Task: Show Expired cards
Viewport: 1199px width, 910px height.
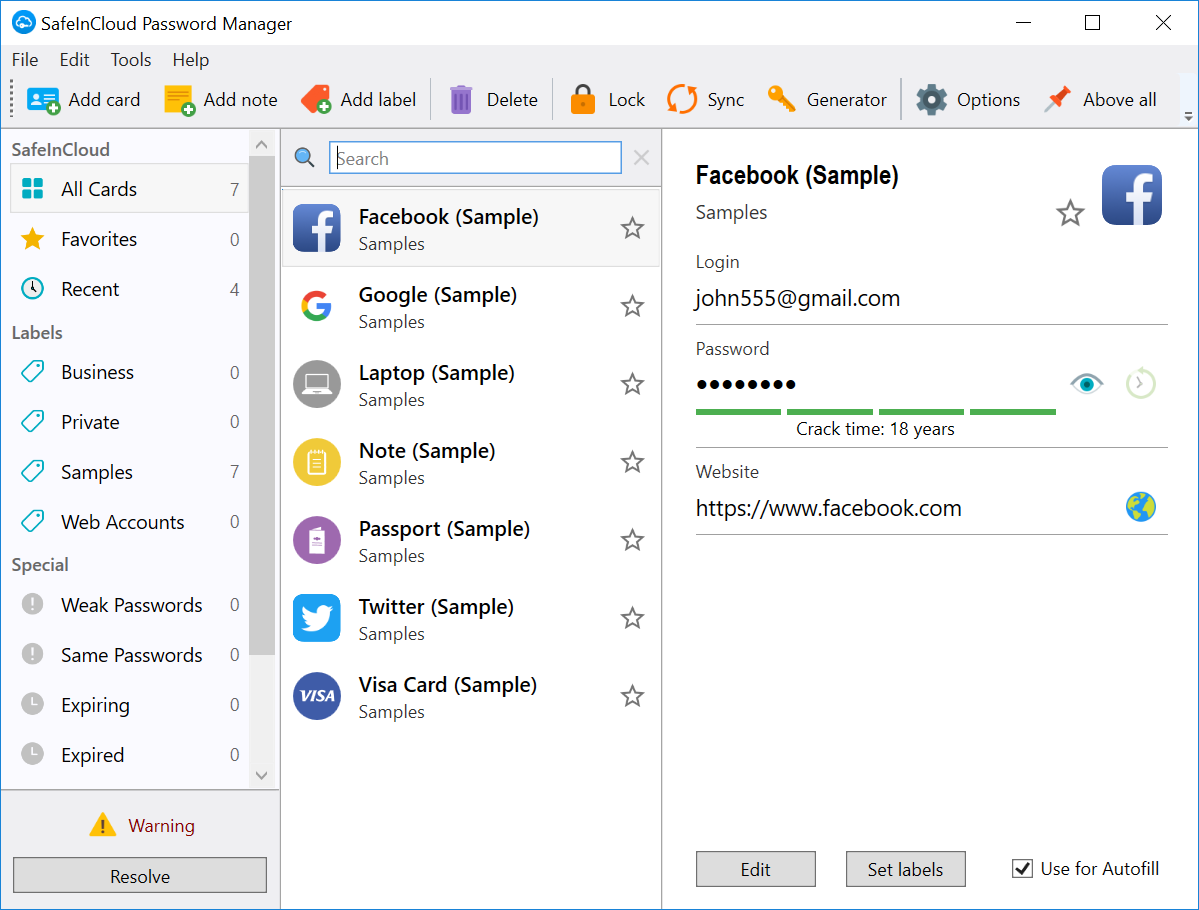Action: coord(129,755)
